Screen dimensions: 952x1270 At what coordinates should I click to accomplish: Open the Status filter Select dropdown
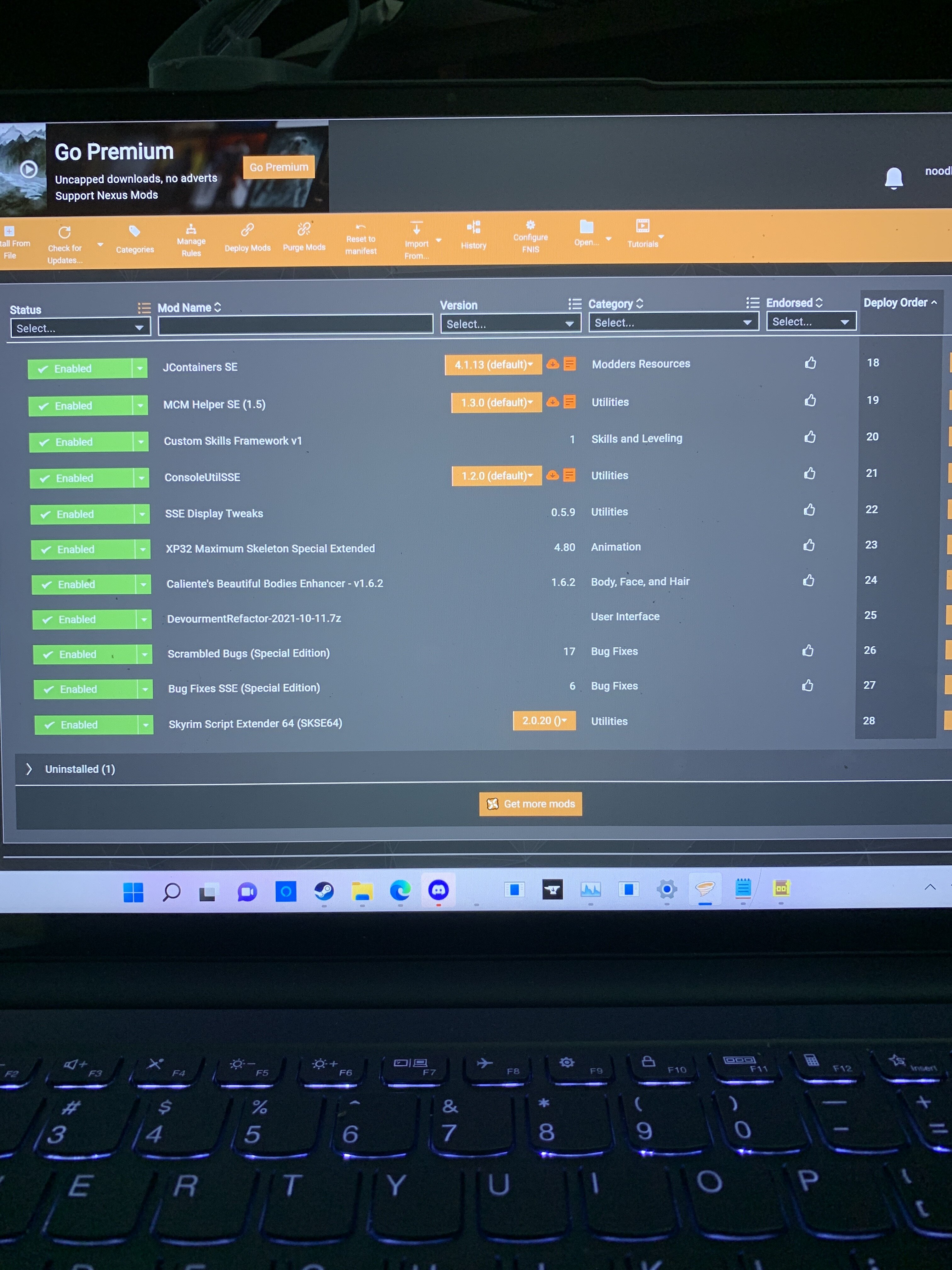pyautogui.click(x=80, y=328)
